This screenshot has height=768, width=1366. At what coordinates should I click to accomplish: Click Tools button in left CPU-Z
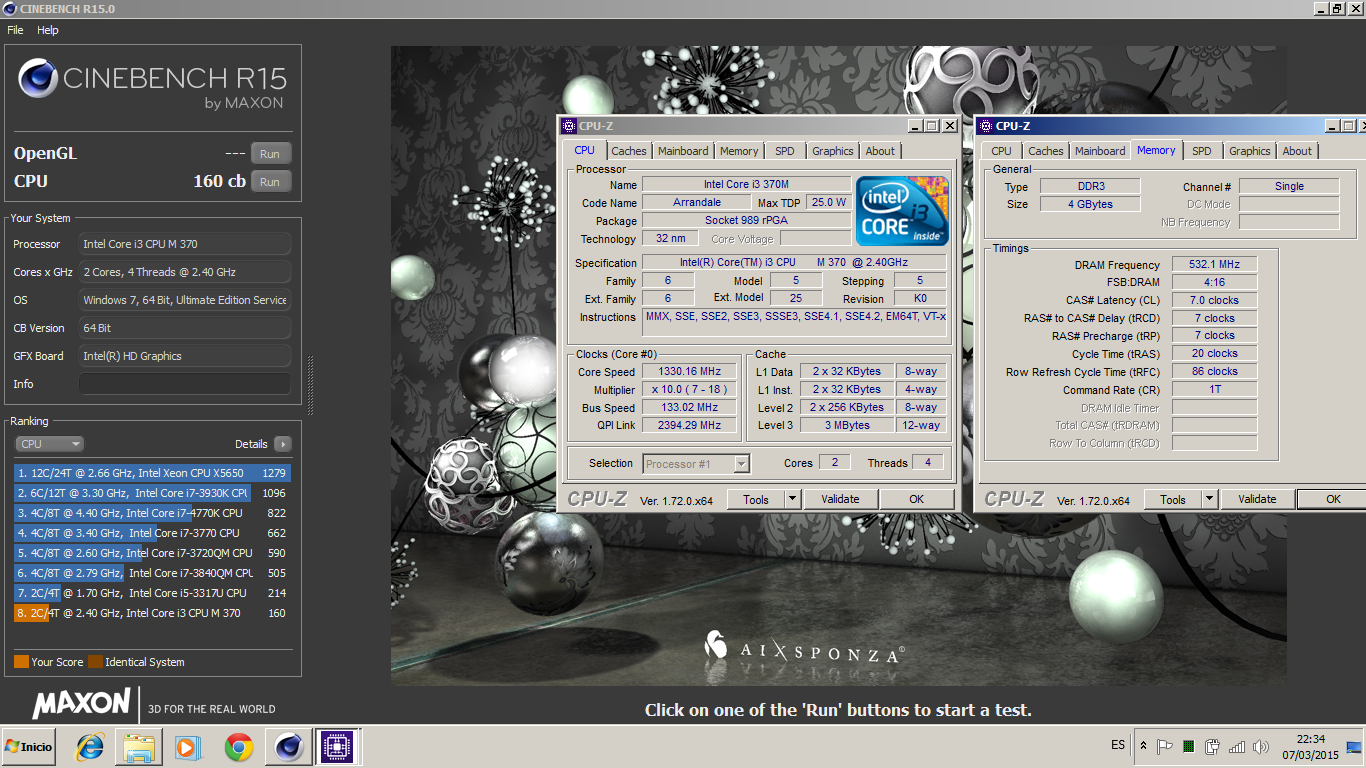point(756,499)
